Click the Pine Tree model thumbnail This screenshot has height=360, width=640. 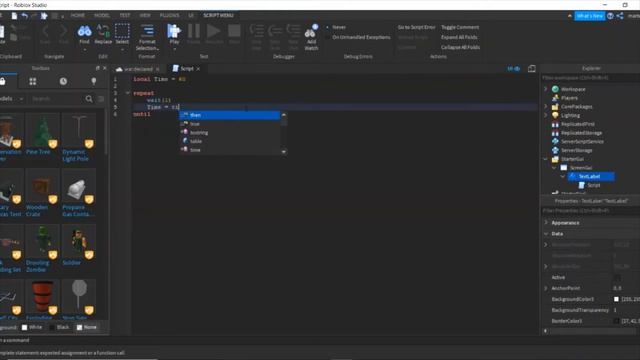pos(42,131)
